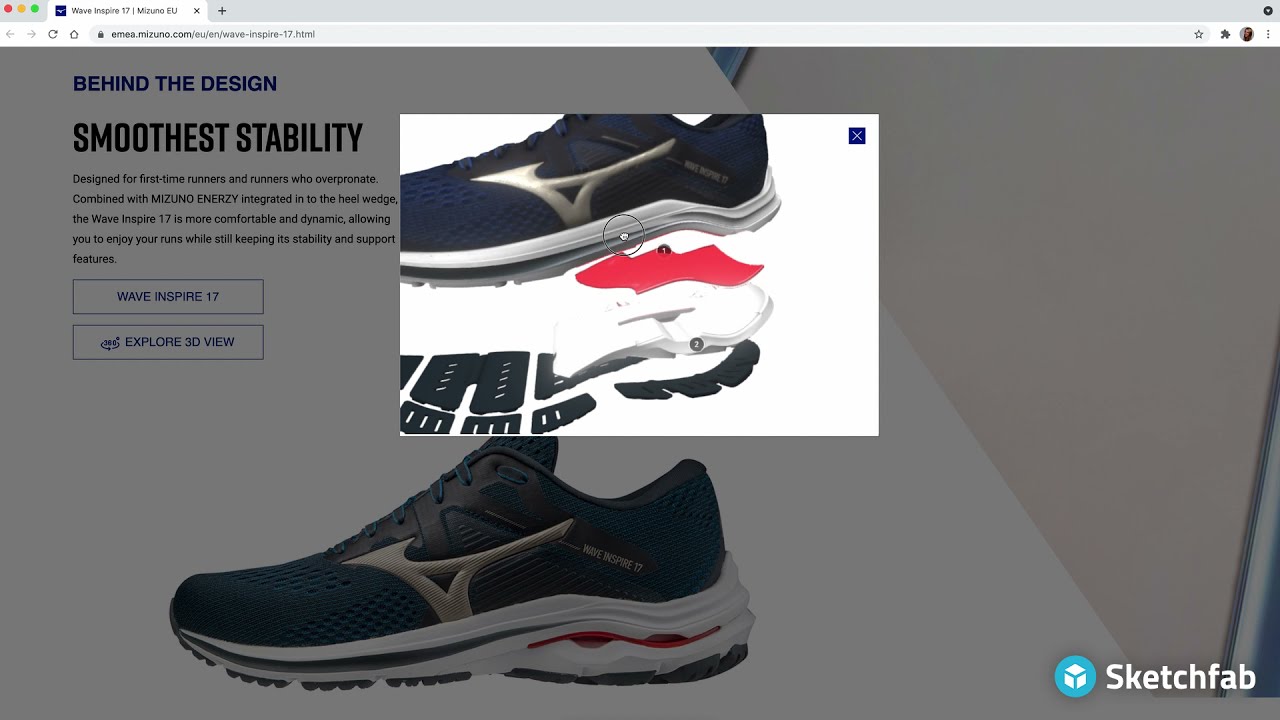The height and width of the screenshot is (720, 1280).
Task: Click the browser back arrow
Action: pyautogui.click(x=11, y=34)
